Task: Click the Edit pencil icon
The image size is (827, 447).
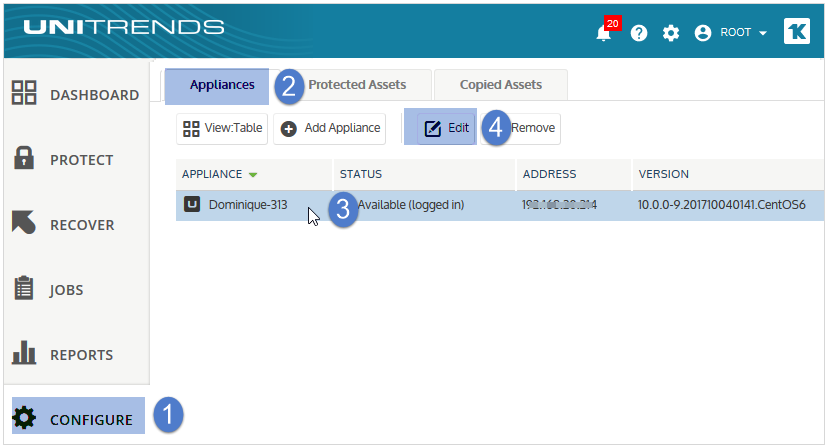Action: click(432, 129)
